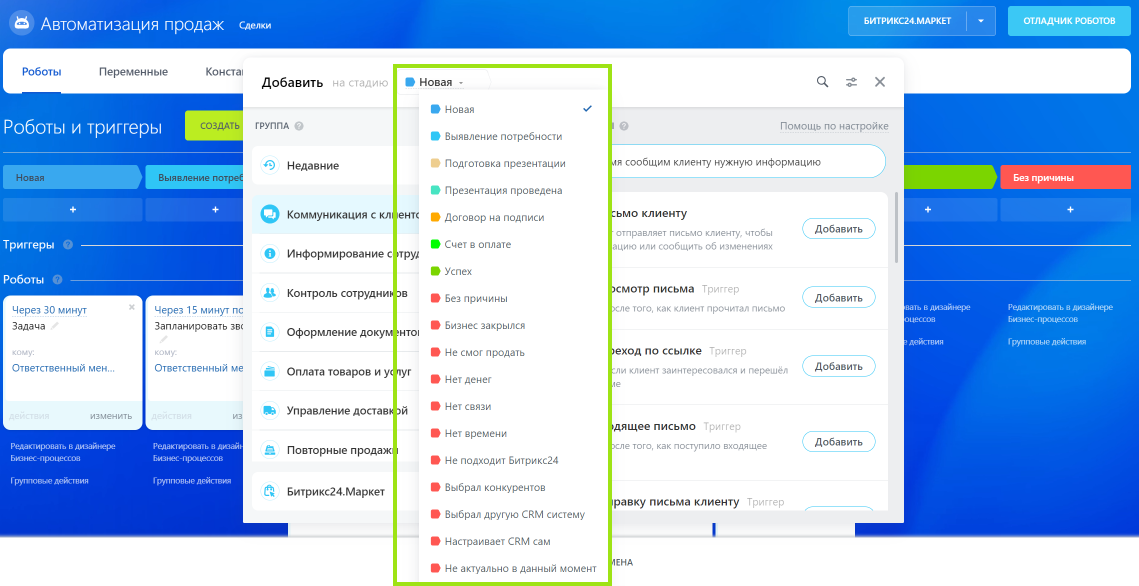
Task: Open filter settings icon in Add dialog
Action: point(851,82)
